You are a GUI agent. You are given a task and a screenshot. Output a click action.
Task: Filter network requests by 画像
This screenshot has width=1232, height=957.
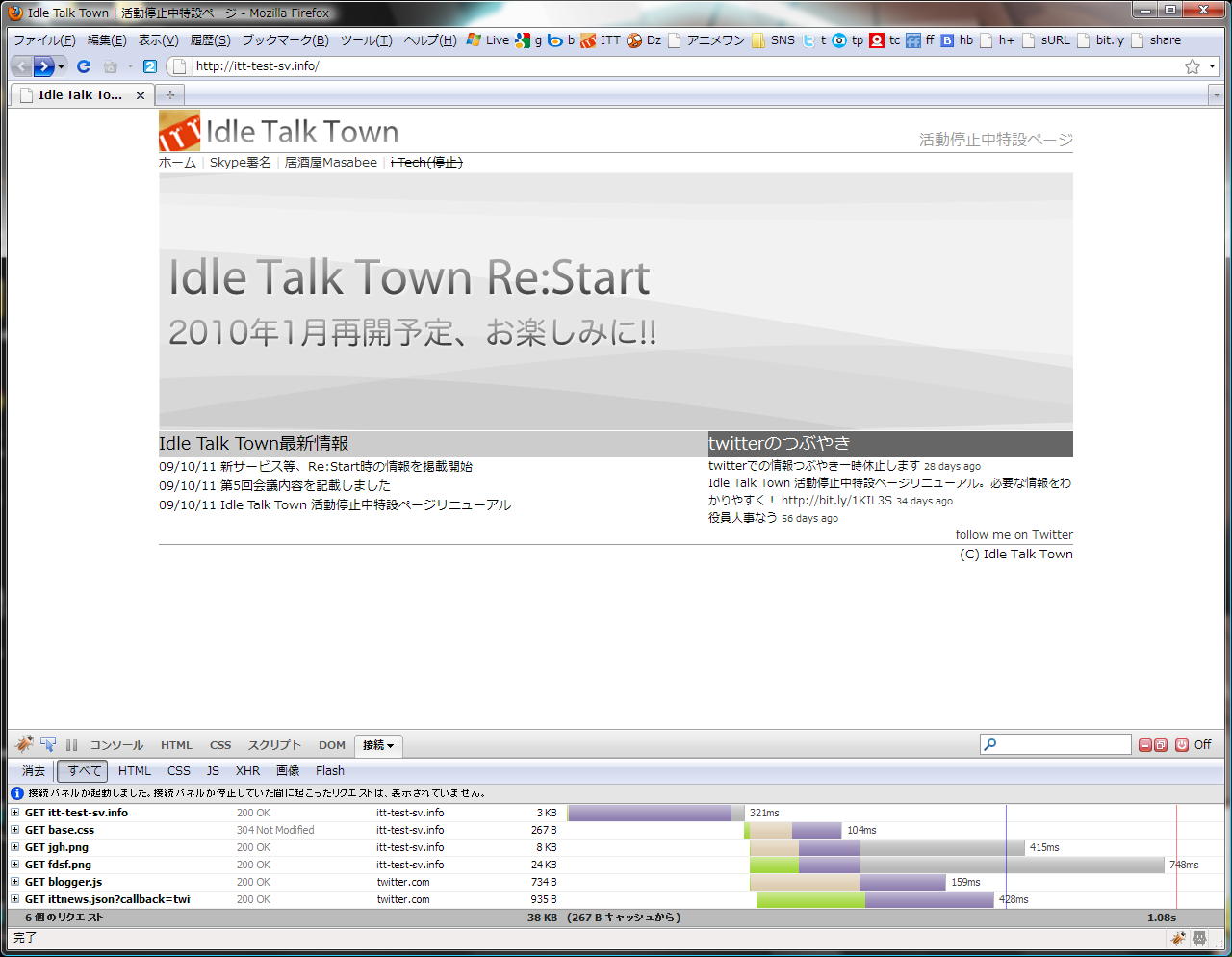point(288,771)
